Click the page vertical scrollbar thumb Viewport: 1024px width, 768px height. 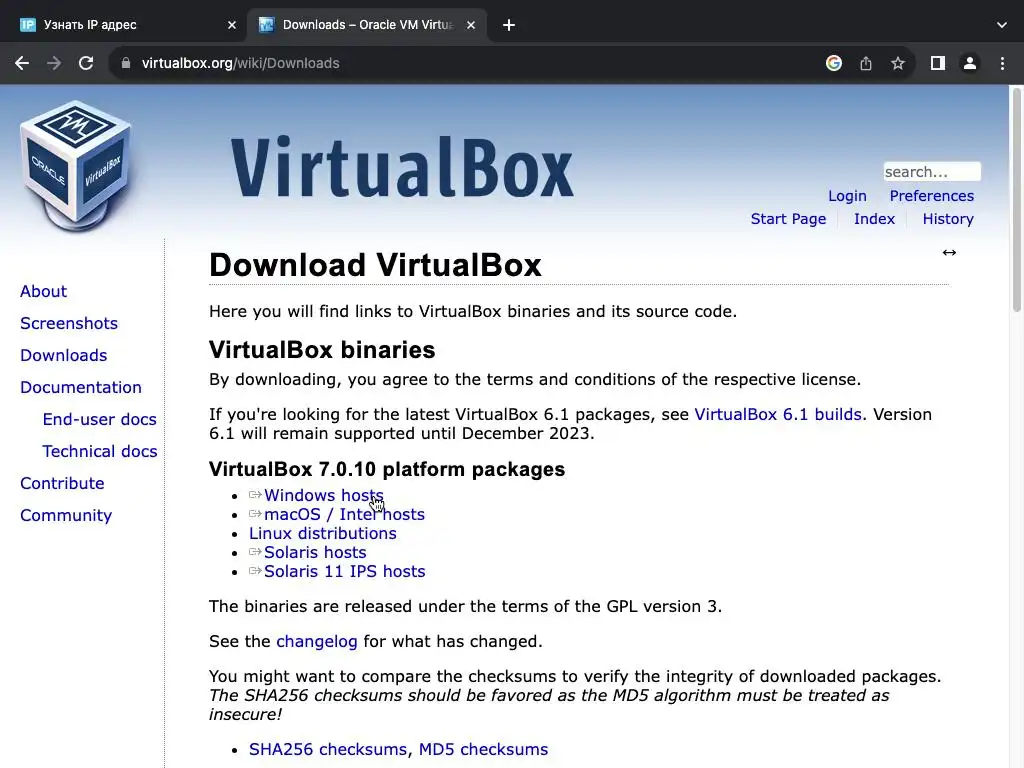click(1016, 199)
